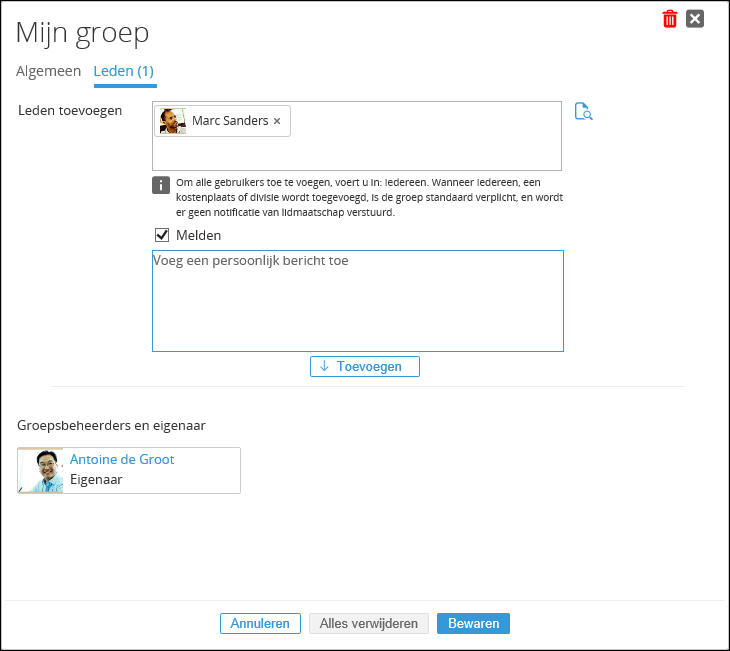Remove Marc Sanders with the x
Screen dimensions: 730x651
tap(277, 121)
